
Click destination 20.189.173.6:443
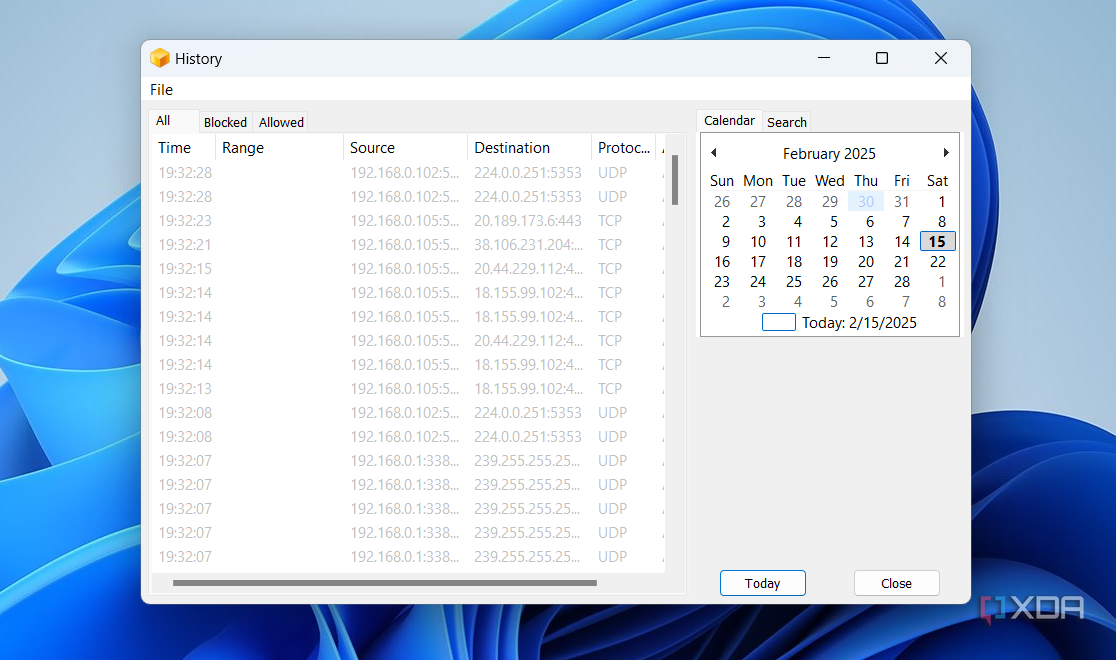(x=527, y=221)
